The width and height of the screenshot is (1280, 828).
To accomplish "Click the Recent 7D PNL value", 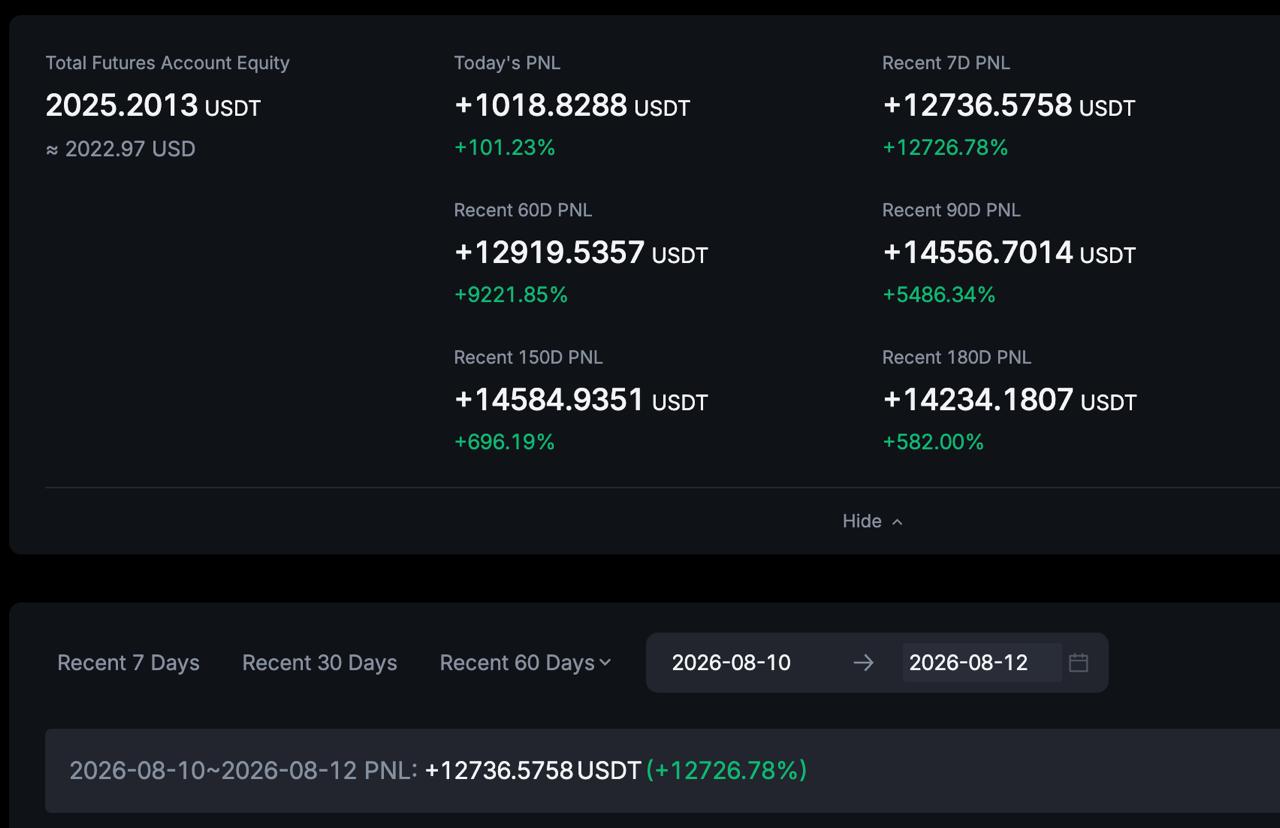I will 1009,105.
